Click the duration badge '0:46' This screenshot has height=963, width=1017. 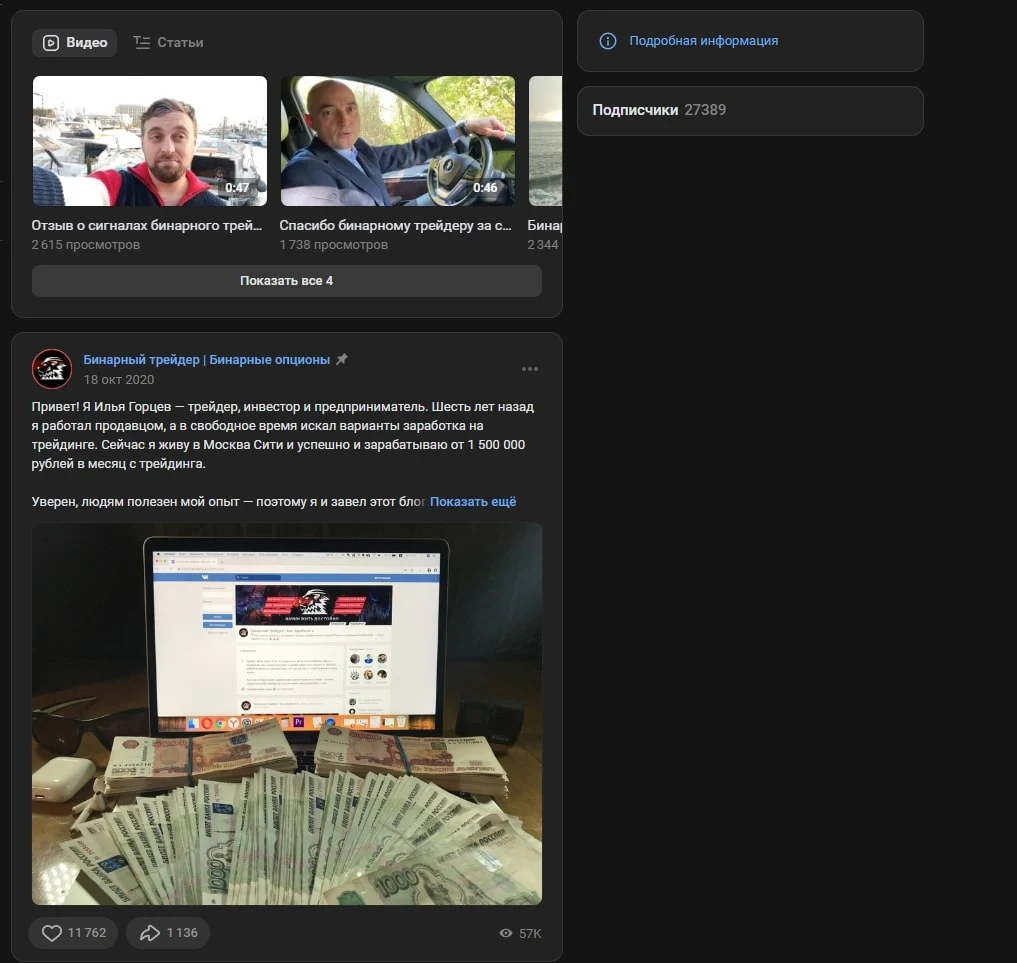point(485,187)
